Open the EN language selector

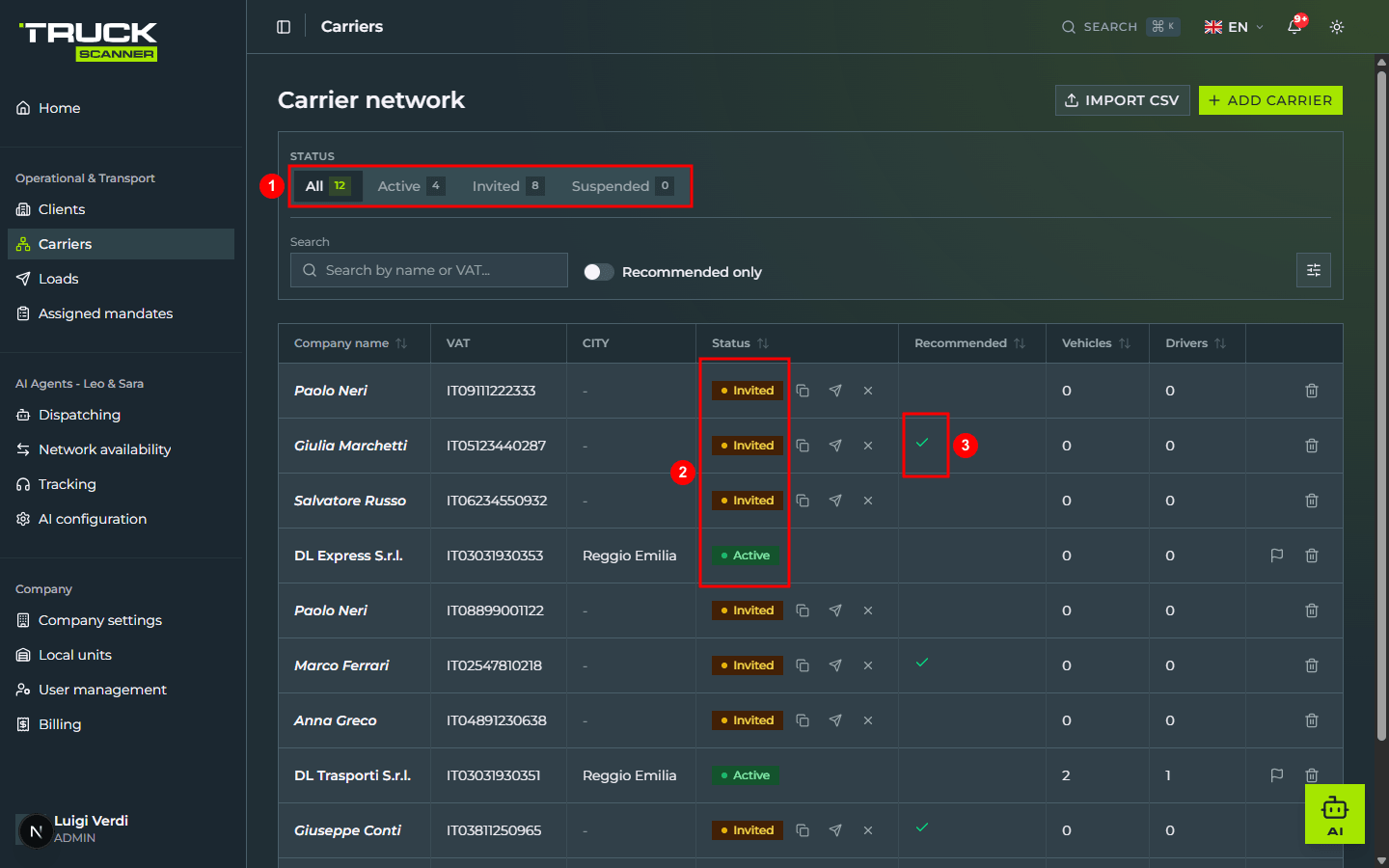(1234, 27)
